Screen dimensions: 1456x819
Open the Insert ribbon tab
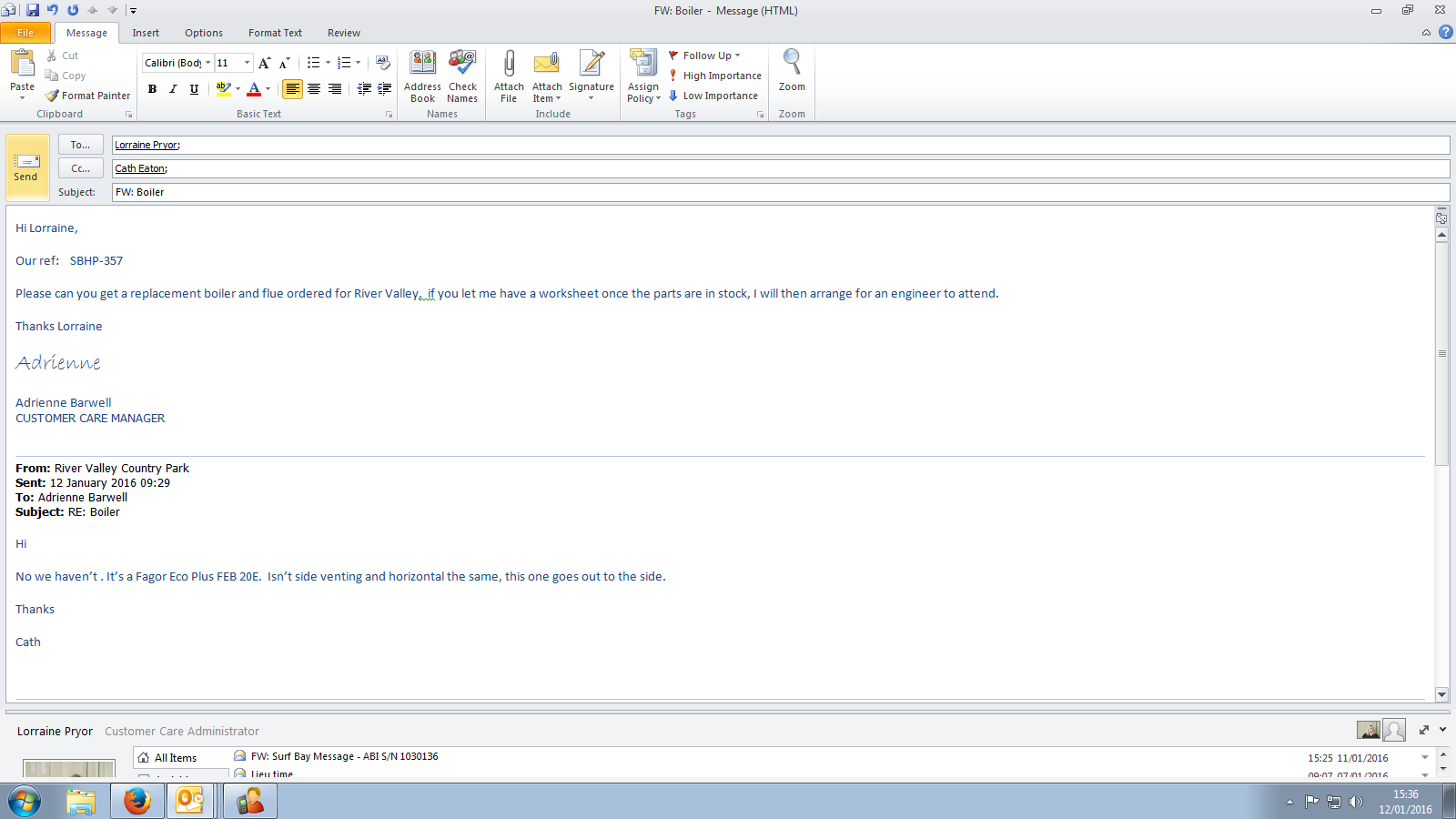(146, 33)
